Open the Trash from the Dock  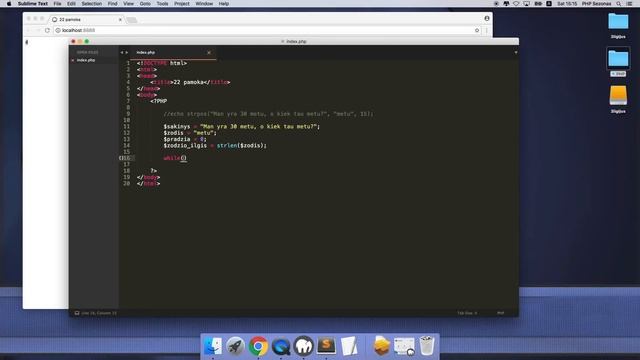click(x=427, y=346)
